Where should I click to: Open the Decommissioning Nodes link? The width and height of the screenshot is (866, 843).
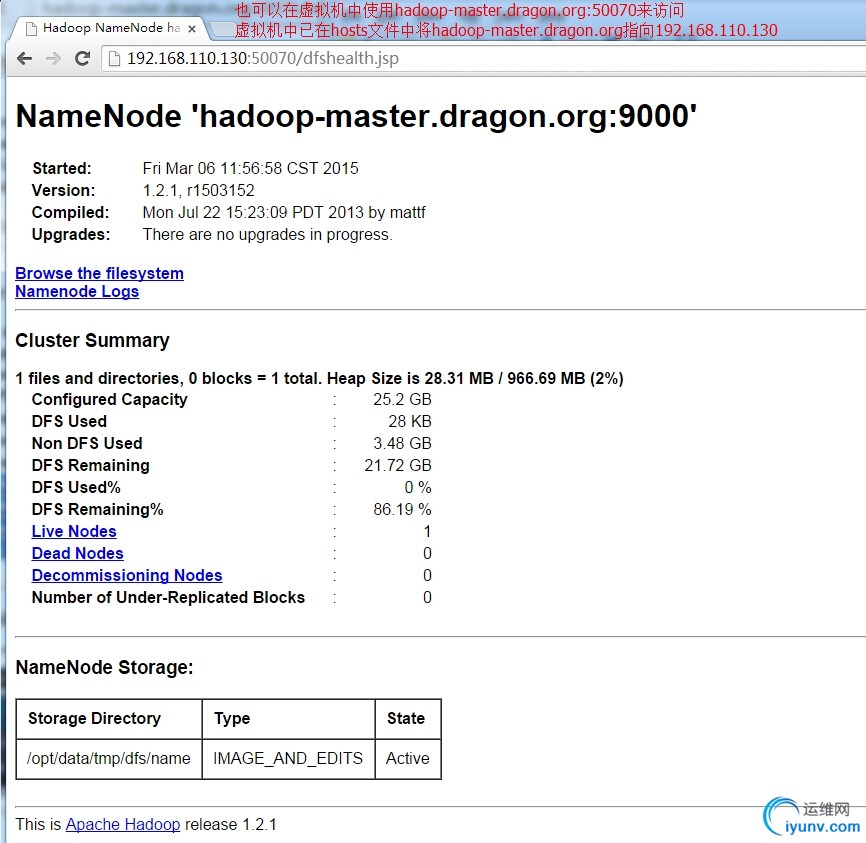tap(127, 575)
